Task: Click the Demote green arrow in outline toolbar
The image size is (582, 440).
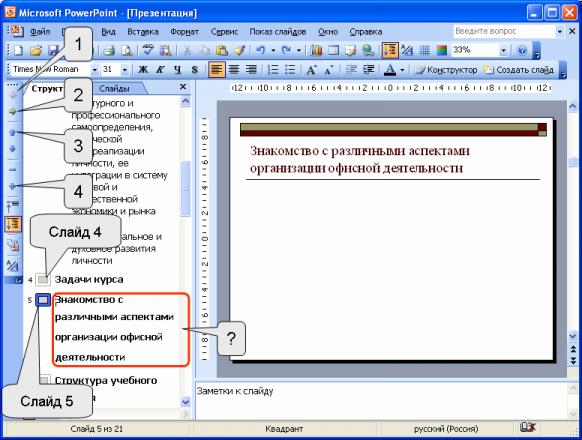Action: click(x=13, y=111)
